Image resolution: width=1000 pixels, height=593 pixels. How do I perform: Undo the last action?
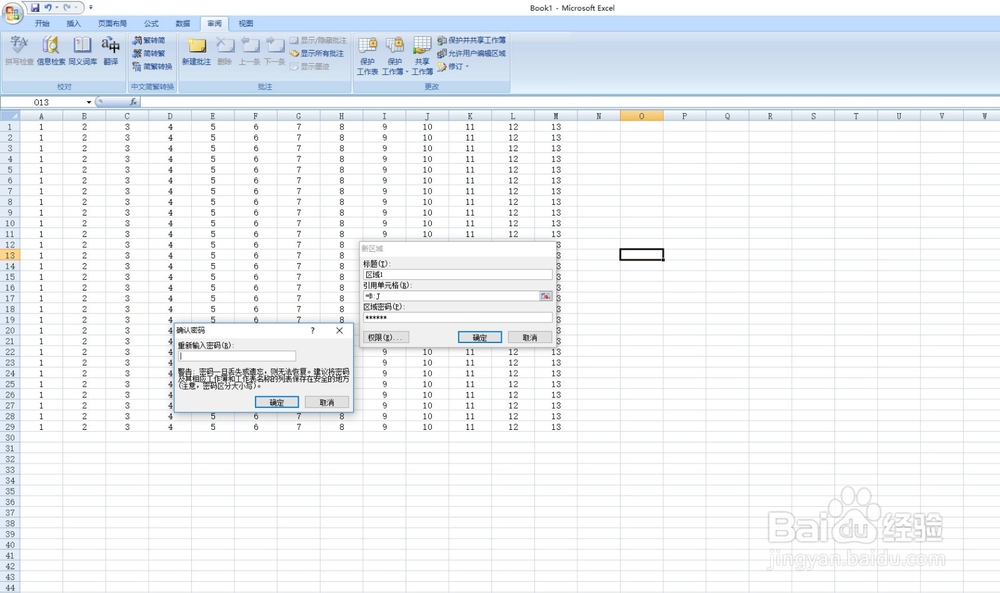point(48,8)
